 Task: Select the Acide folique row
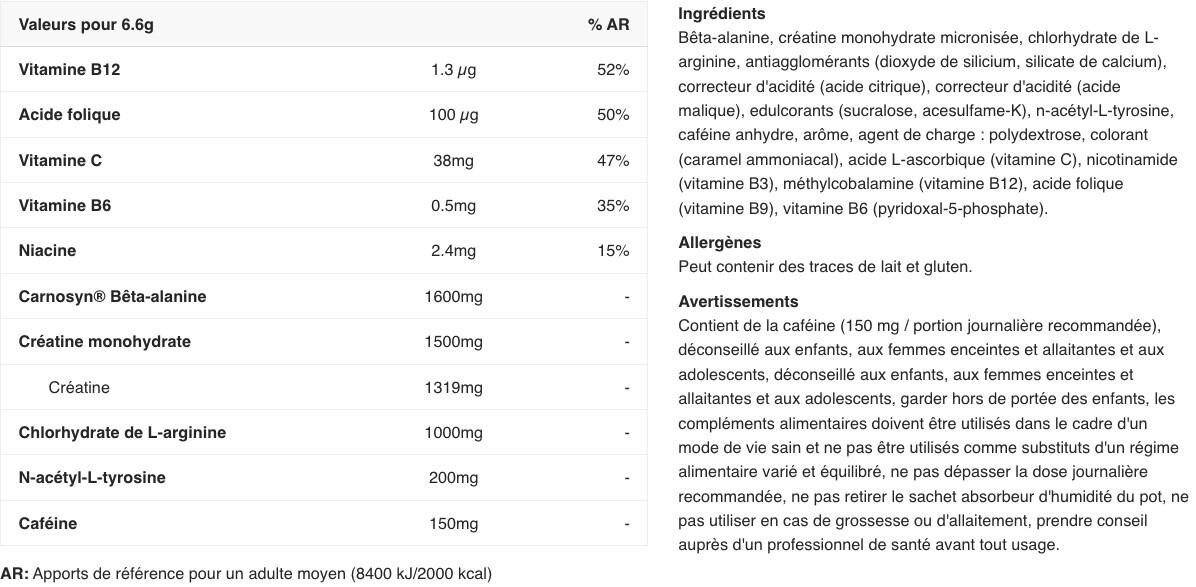(323, 115)
